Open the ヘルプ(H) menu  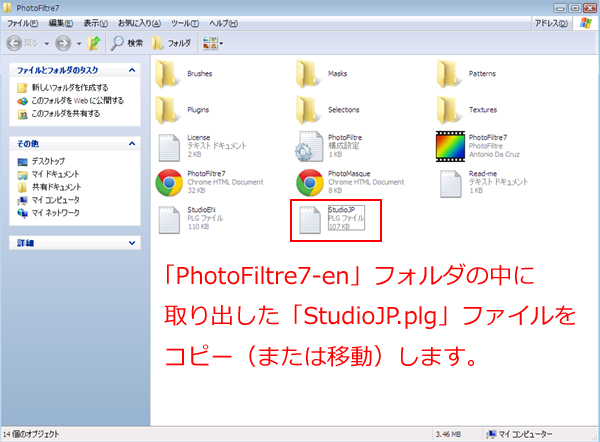coord(223,23)
